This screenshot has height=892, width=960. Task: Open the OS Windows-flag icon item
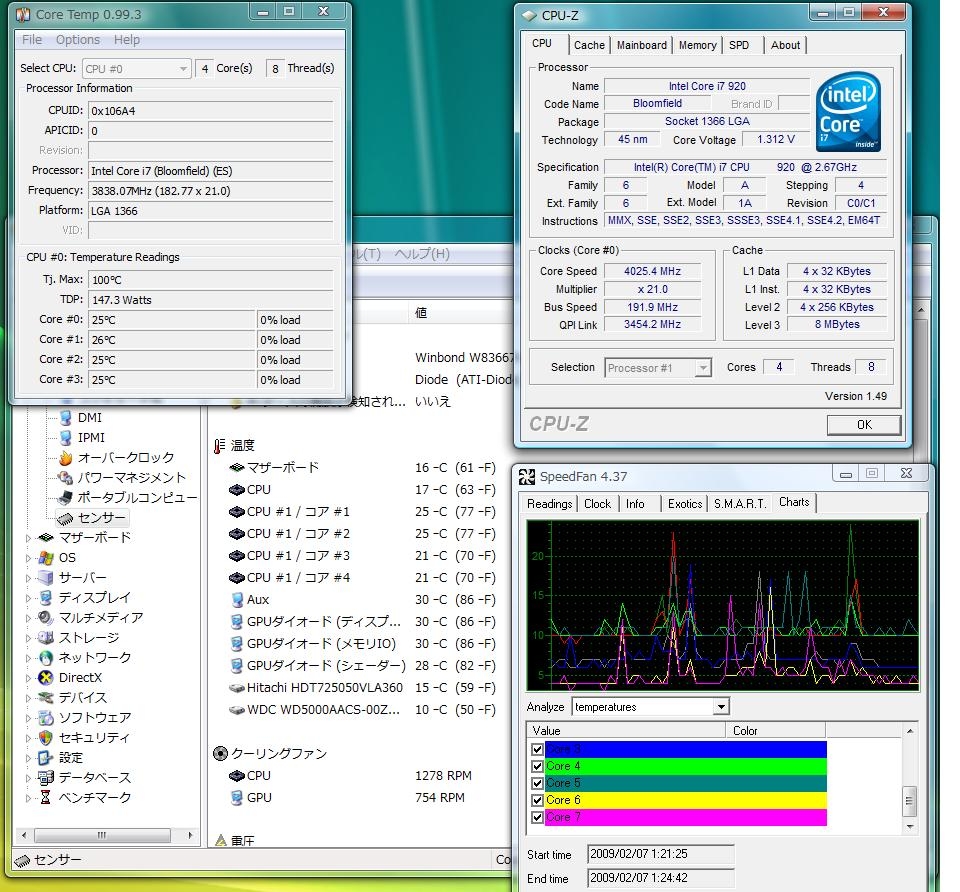45,557
